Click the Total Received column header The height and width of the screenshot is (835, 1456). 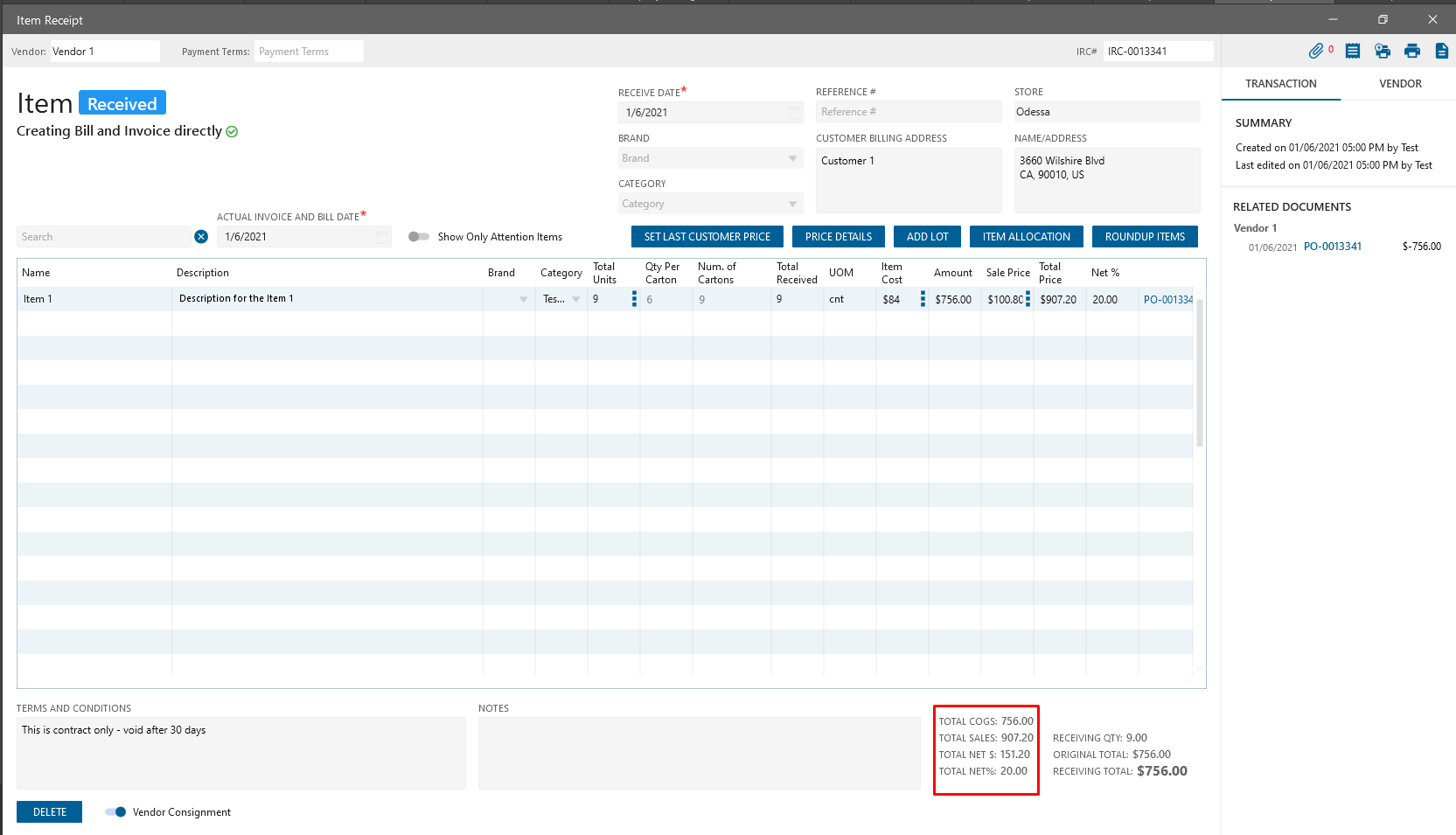point(797,273)
